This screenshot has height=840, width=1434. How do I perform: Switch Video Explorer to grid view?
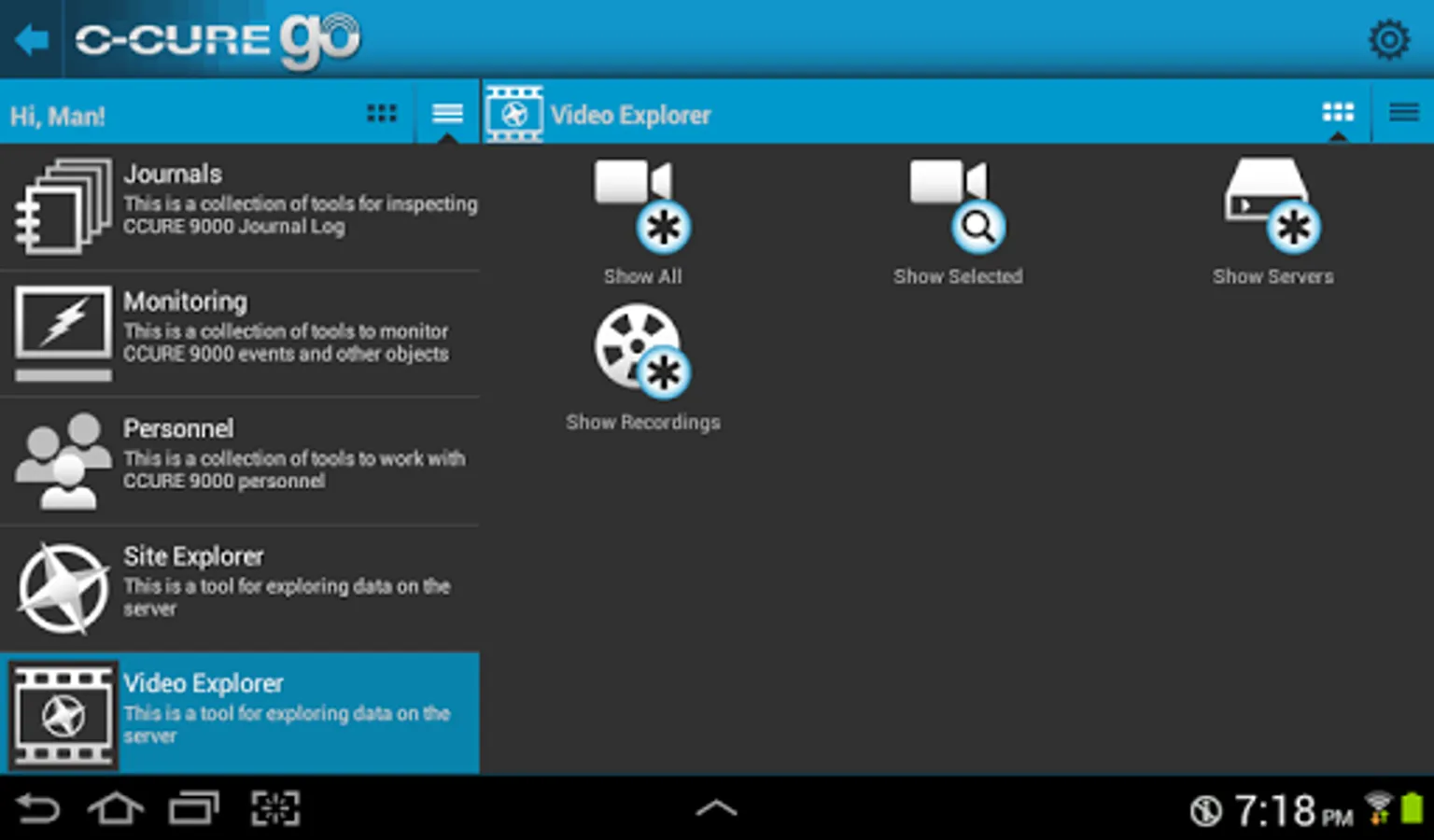1338,113
